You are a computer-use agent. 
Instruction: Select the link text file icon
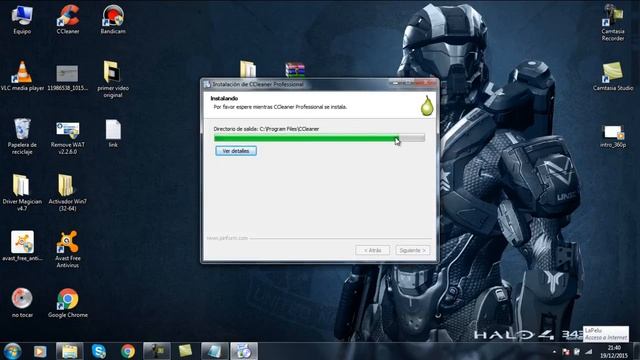pyautogui.click(x=113, y=133)
